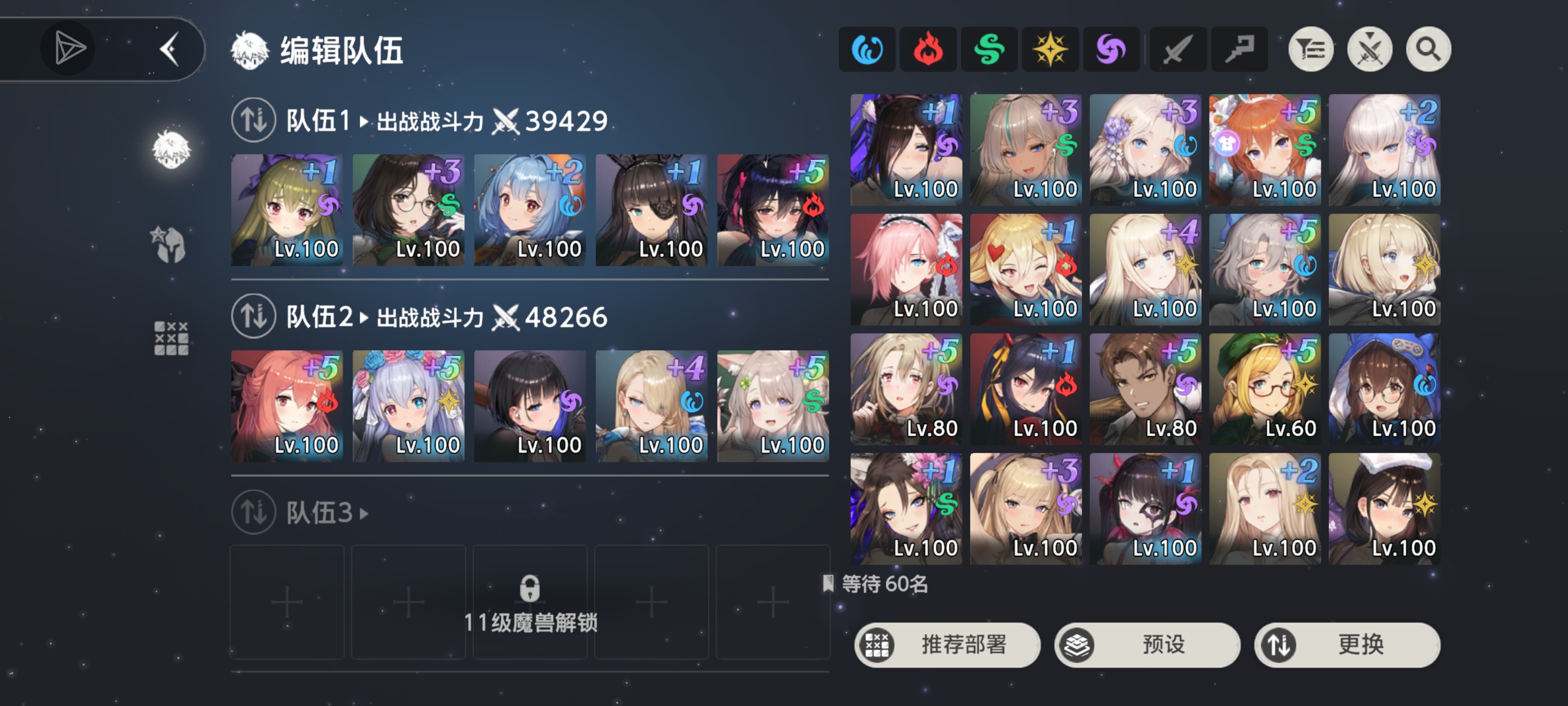1568x706 pixels.
Task: Toggle the green wind element filter
Action: pyautogui.click(x=989, y=50)
